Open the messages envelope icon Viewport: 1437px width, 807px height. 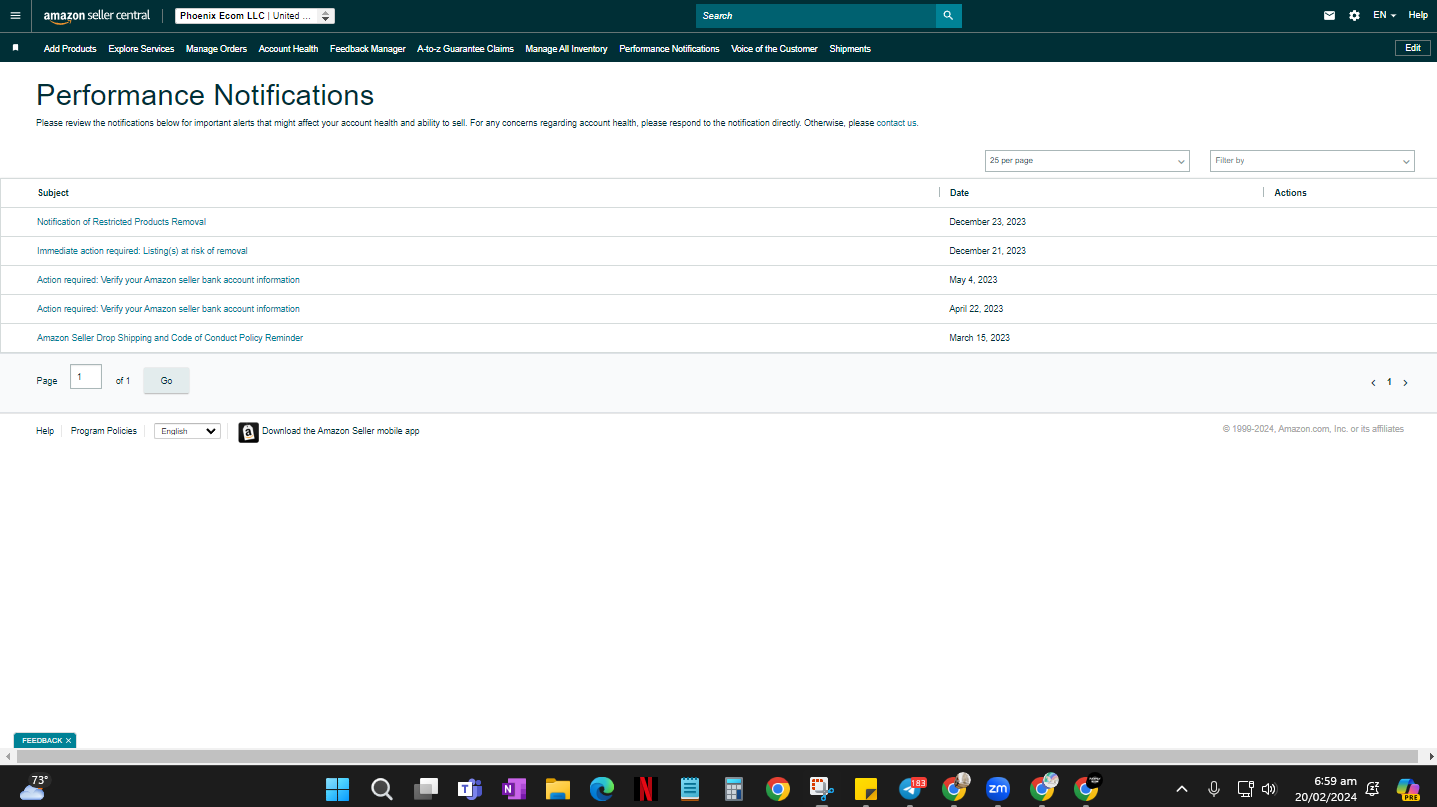click(x=1329, y=16)
